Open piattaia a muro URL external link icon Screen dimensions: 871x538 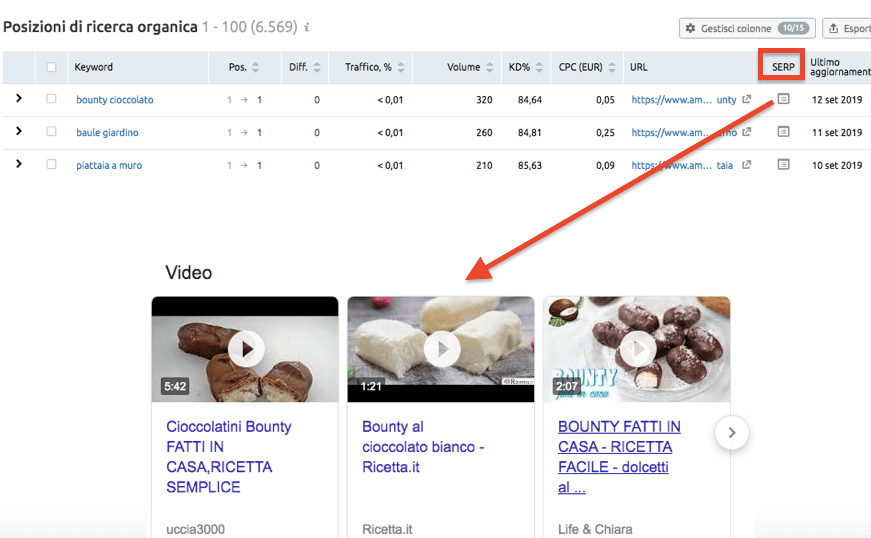pos(747,165)
